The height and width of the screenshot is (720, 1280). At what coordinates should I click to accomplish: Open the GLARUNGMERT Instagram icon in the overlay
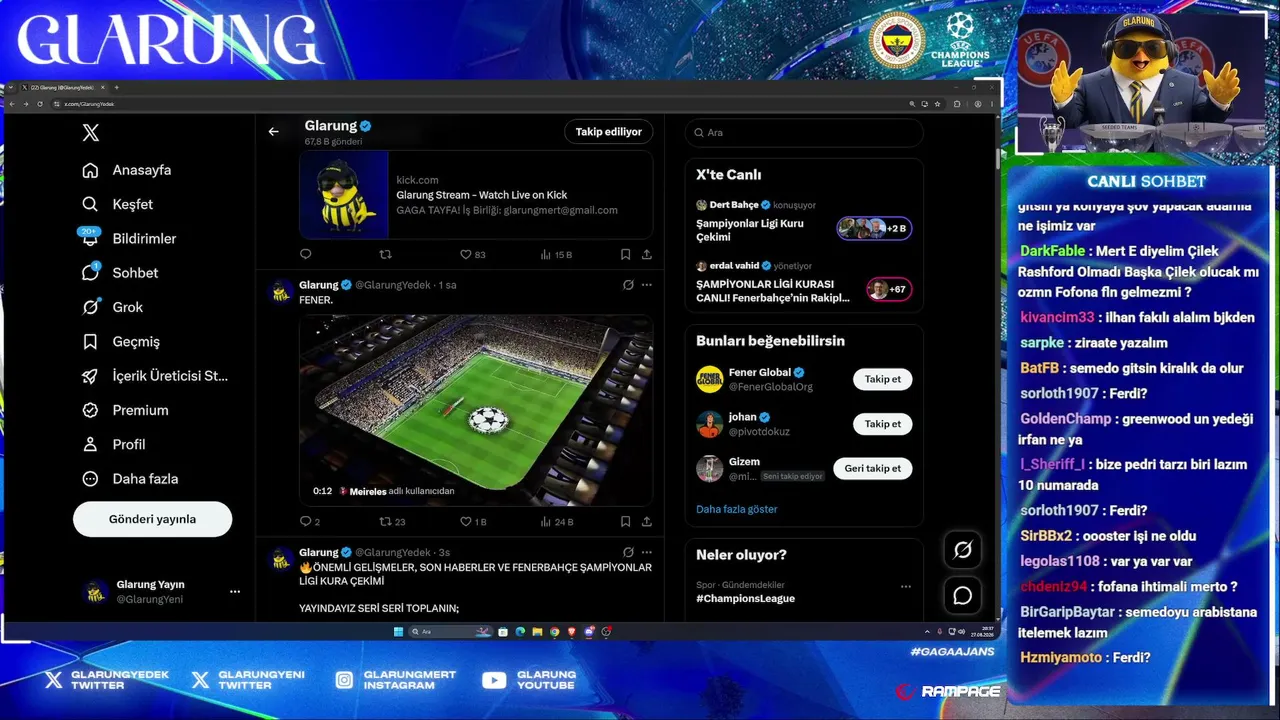pos(344,680)
